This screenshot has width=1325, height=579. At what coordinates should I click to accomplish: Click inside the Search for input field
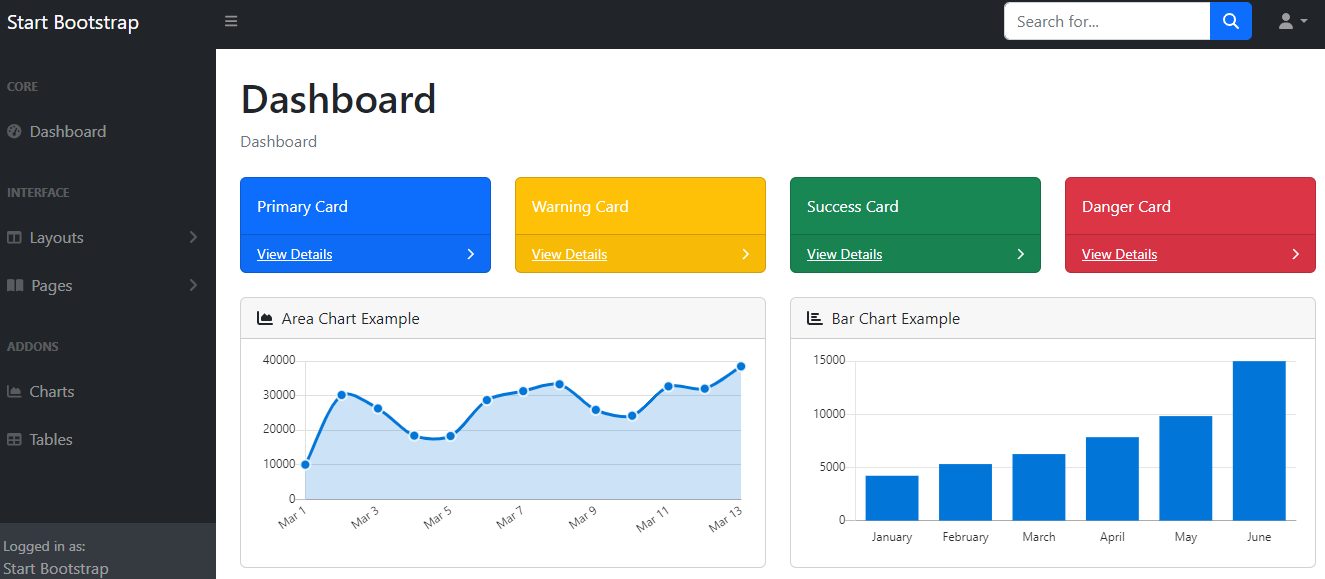point(1106,21)
